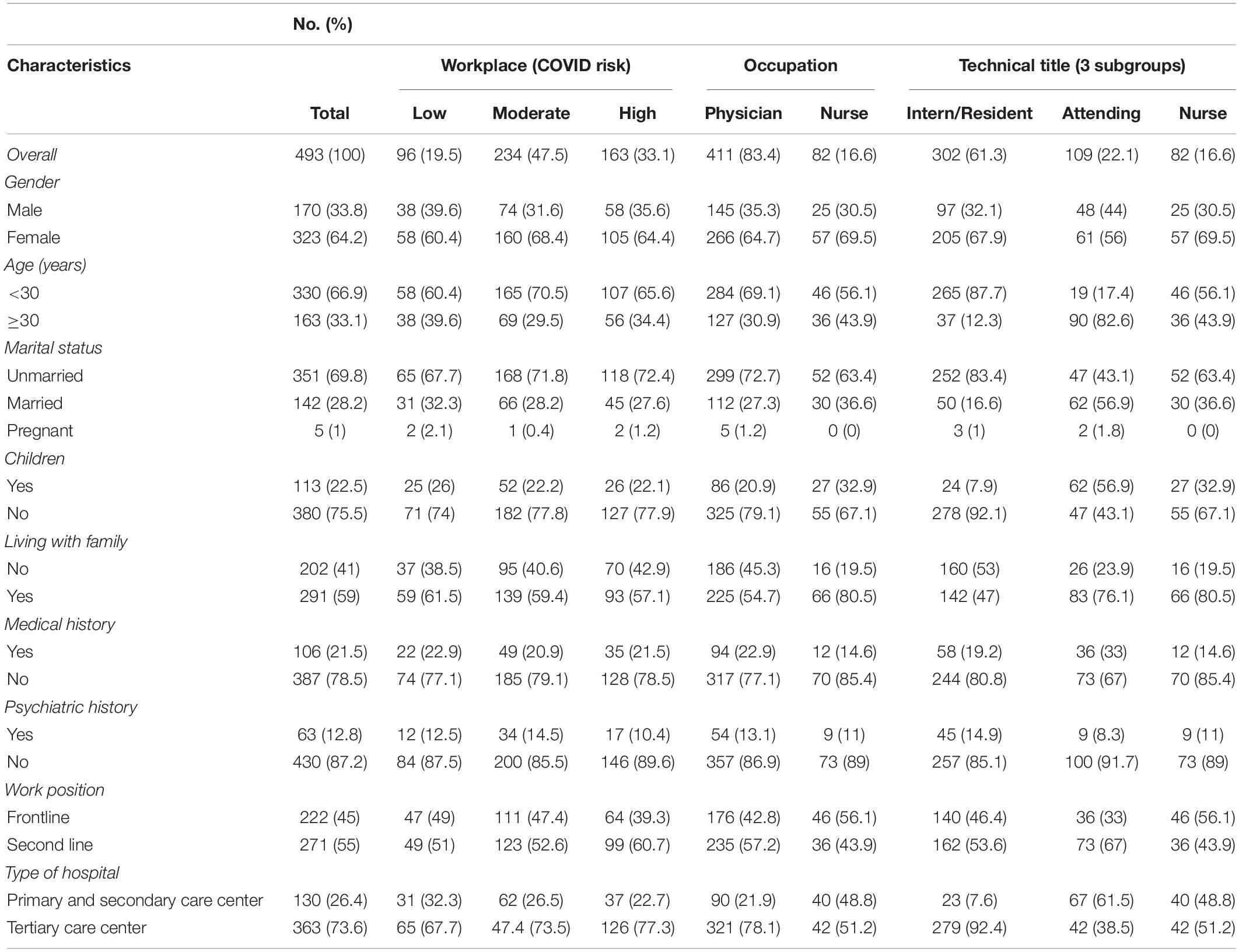Click the 'Gender' section label
The width and height of the screenshot is (1239, 952).
tap(32, 183)
